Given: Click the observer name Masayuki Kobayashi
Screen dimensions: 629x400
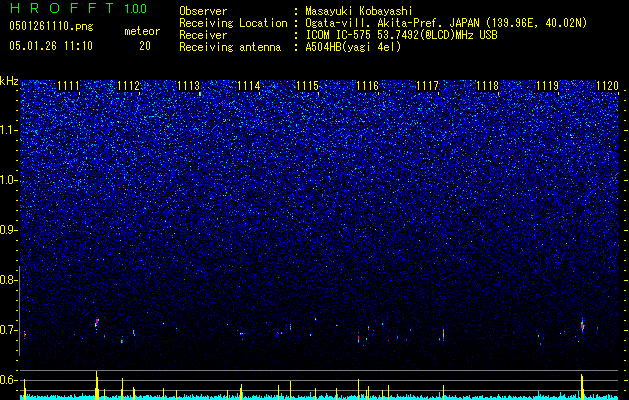Looking at the screenshot, I should [x=359, y=11].
